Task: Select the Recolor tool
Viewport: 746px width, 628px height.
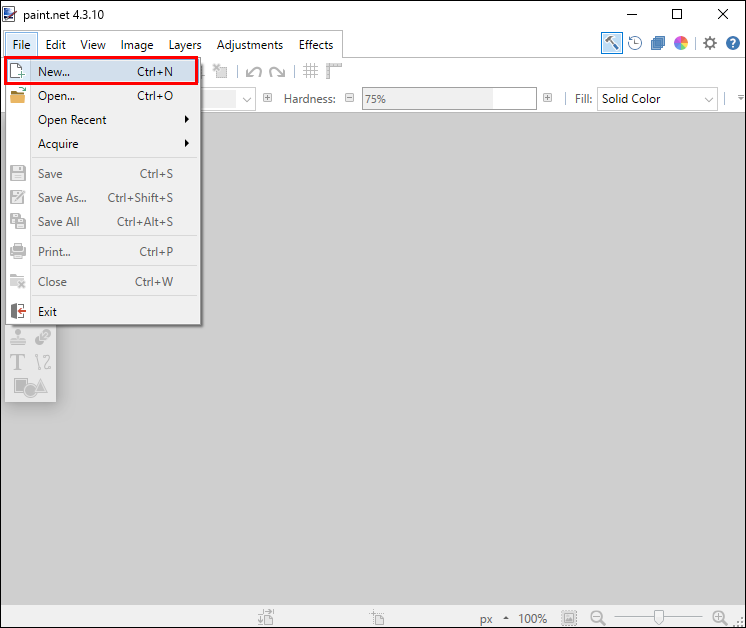Action: (x=43, y=337)
